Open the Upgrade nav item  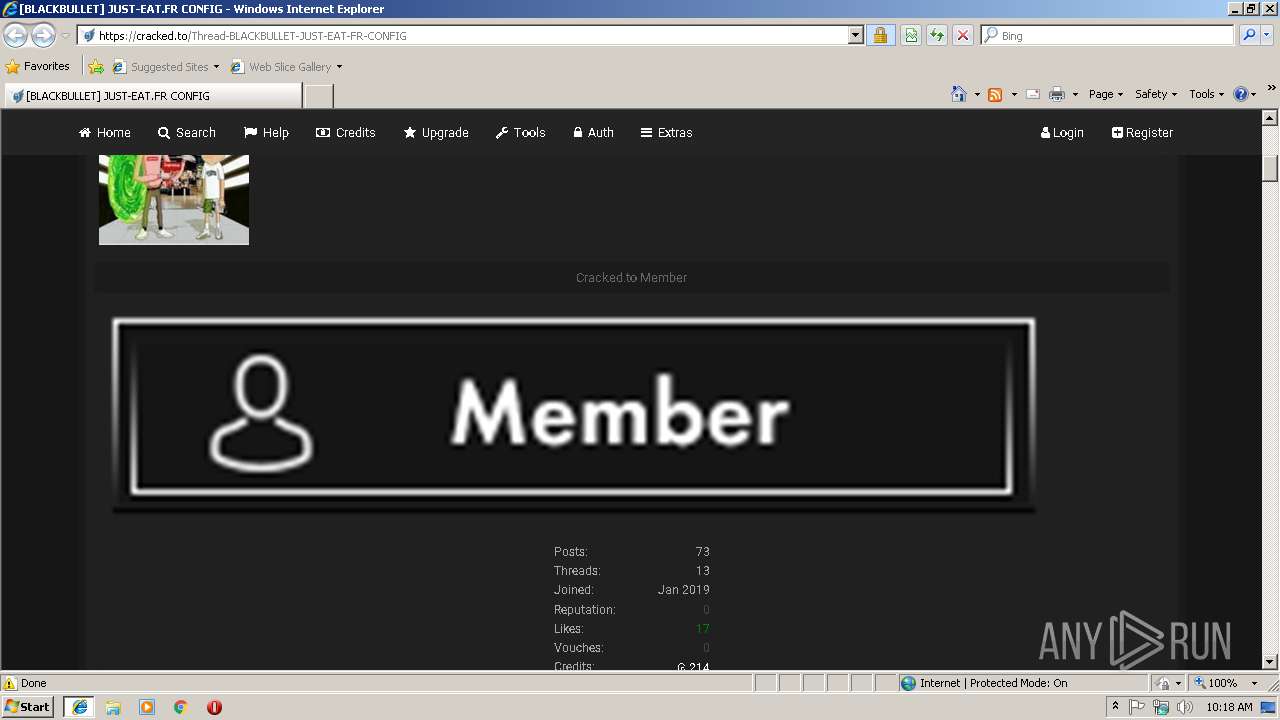pos(436,132)
